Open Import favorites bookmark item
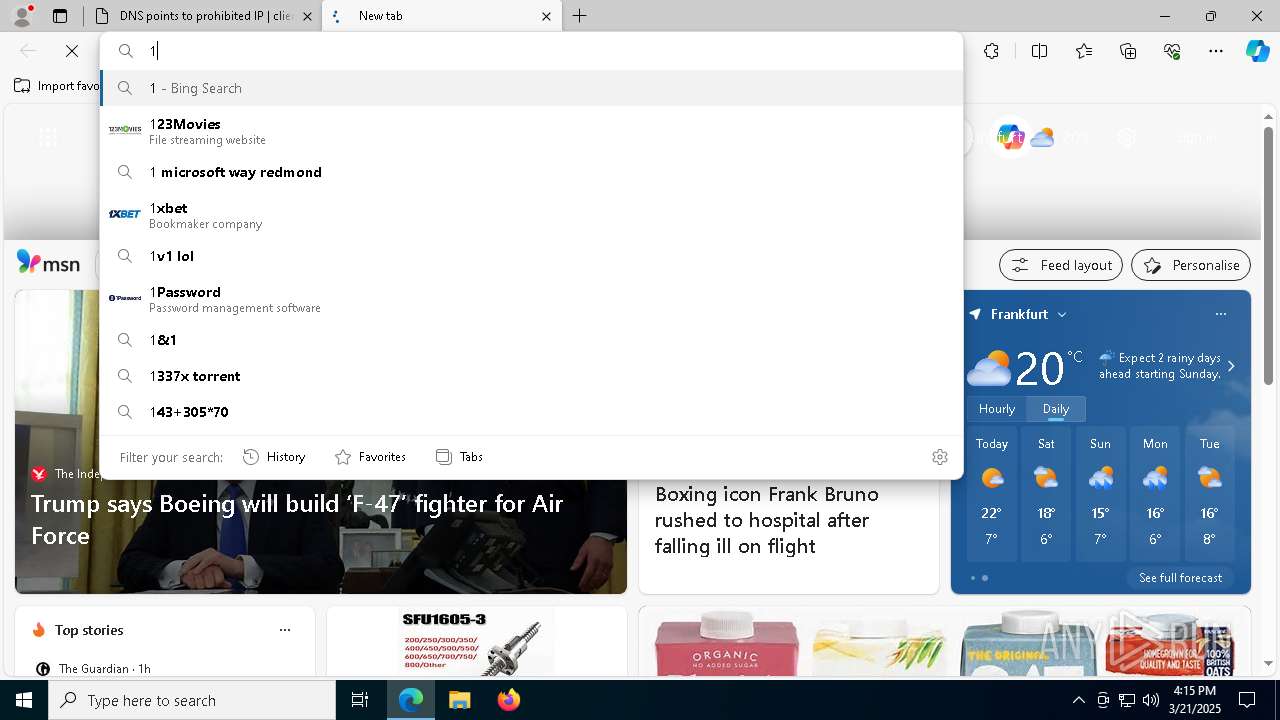Screen dimensions: 1280x720 tap(58, 86)
